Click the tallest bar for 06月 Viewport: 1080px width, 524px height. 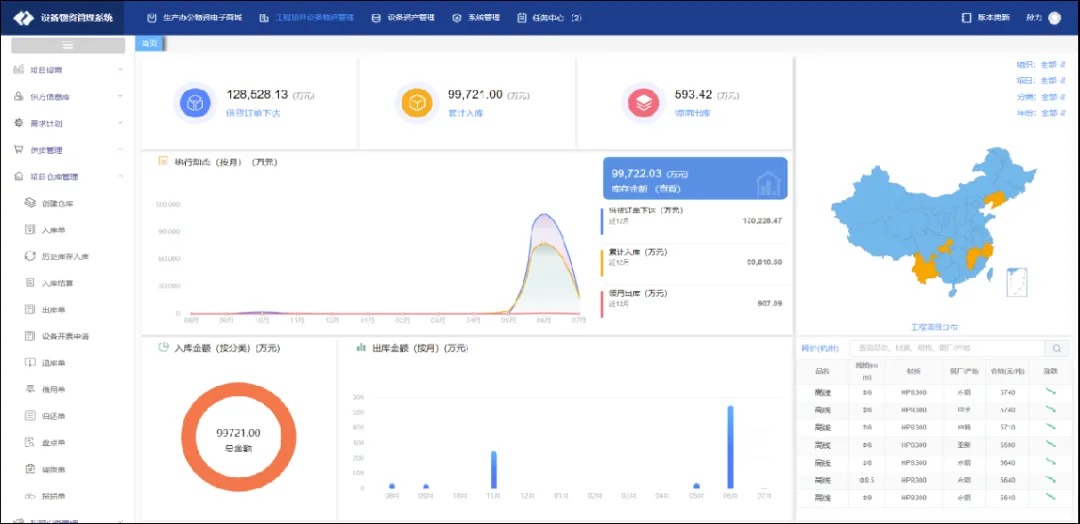point(730,447)
